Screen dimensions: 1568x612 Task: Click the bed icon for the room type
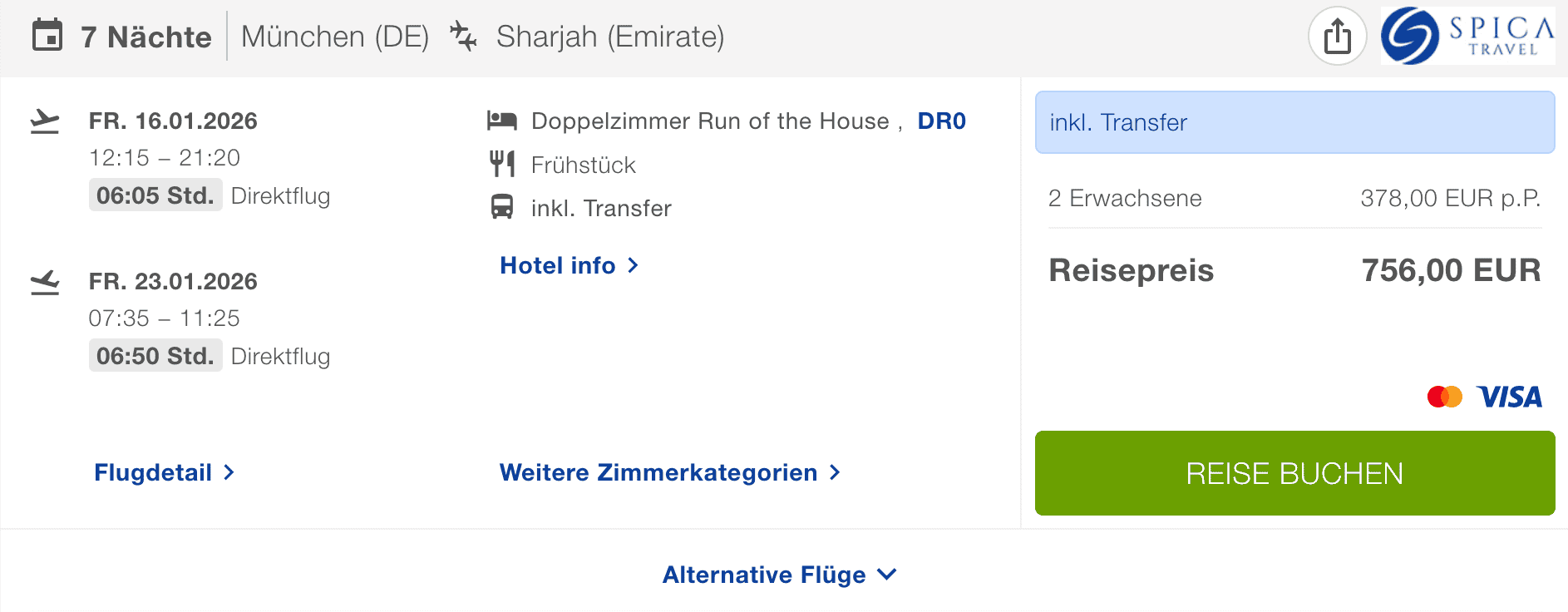502,121
